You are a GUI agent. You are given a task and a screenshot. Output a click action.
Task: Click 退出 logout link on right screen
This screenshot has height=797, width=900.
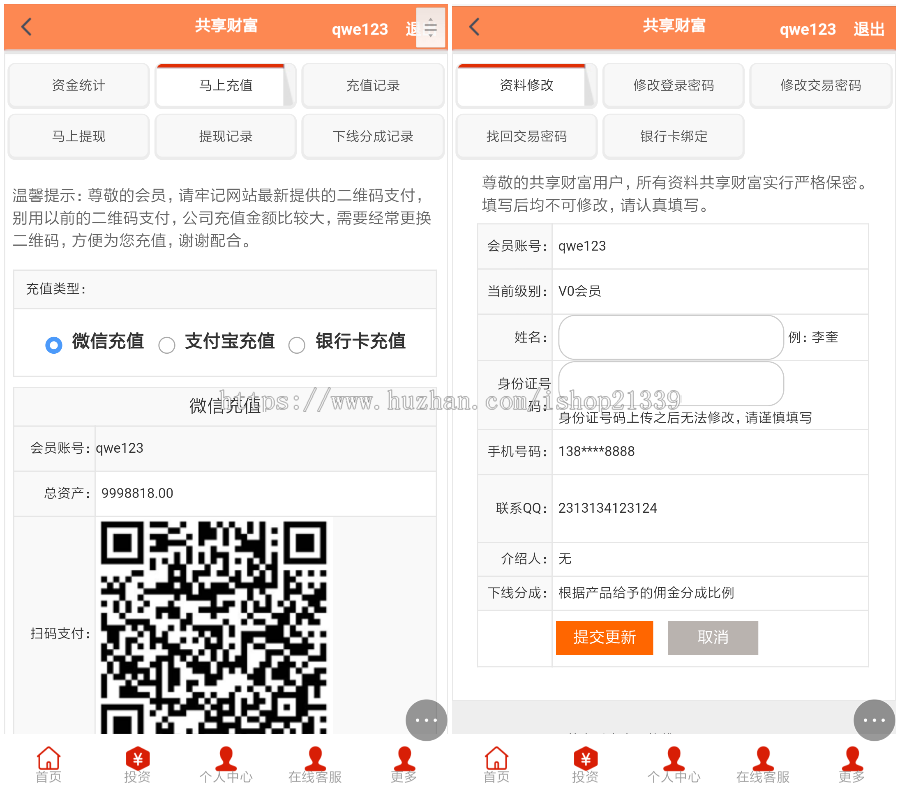868,29
